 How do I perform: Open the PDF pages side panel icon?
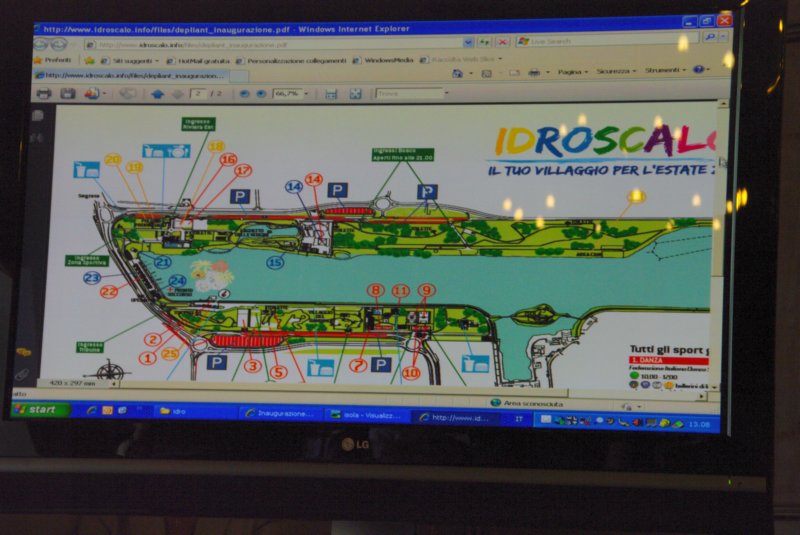click(37, 116)
